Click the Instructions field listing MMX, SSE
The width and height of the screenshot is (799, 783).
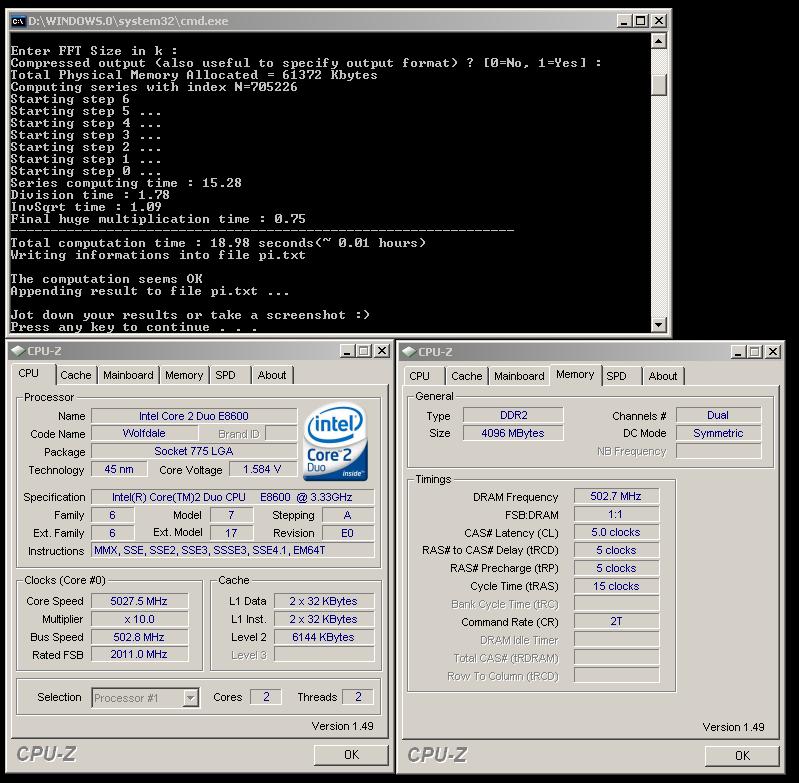click(232, 550)
